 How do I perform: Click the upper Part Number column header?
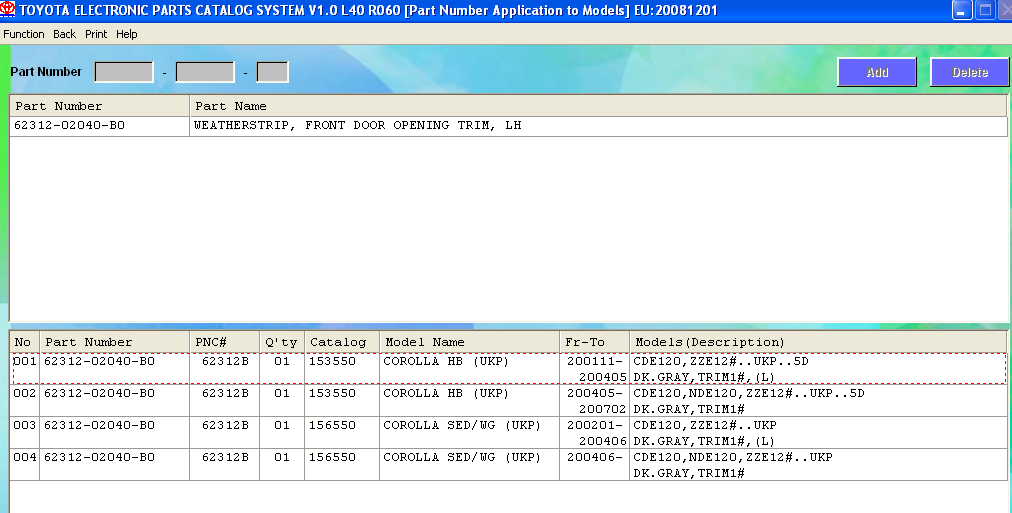100,106
